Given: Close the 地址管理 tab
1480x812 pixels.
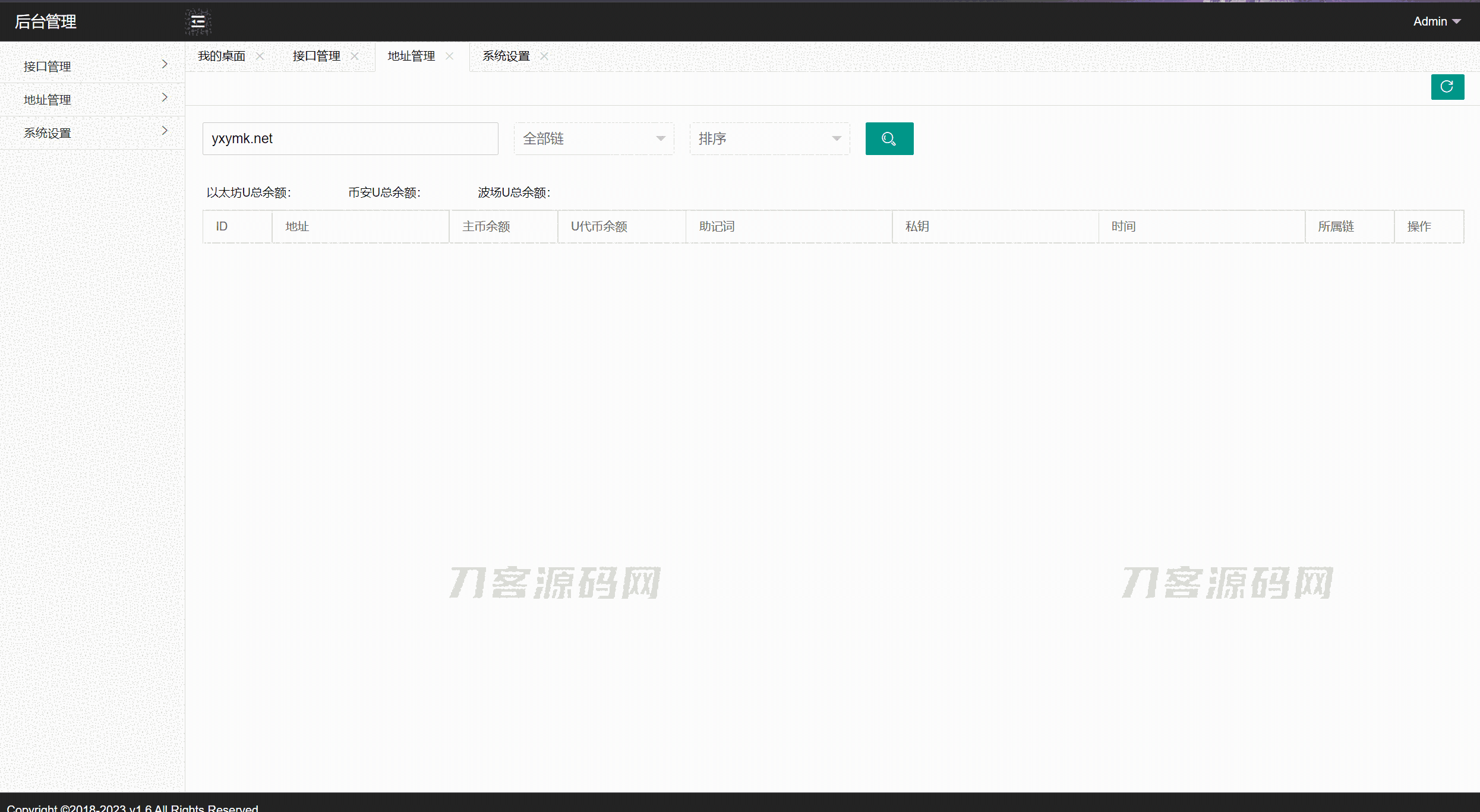Looking at the screenshot, I should [450, 56].
